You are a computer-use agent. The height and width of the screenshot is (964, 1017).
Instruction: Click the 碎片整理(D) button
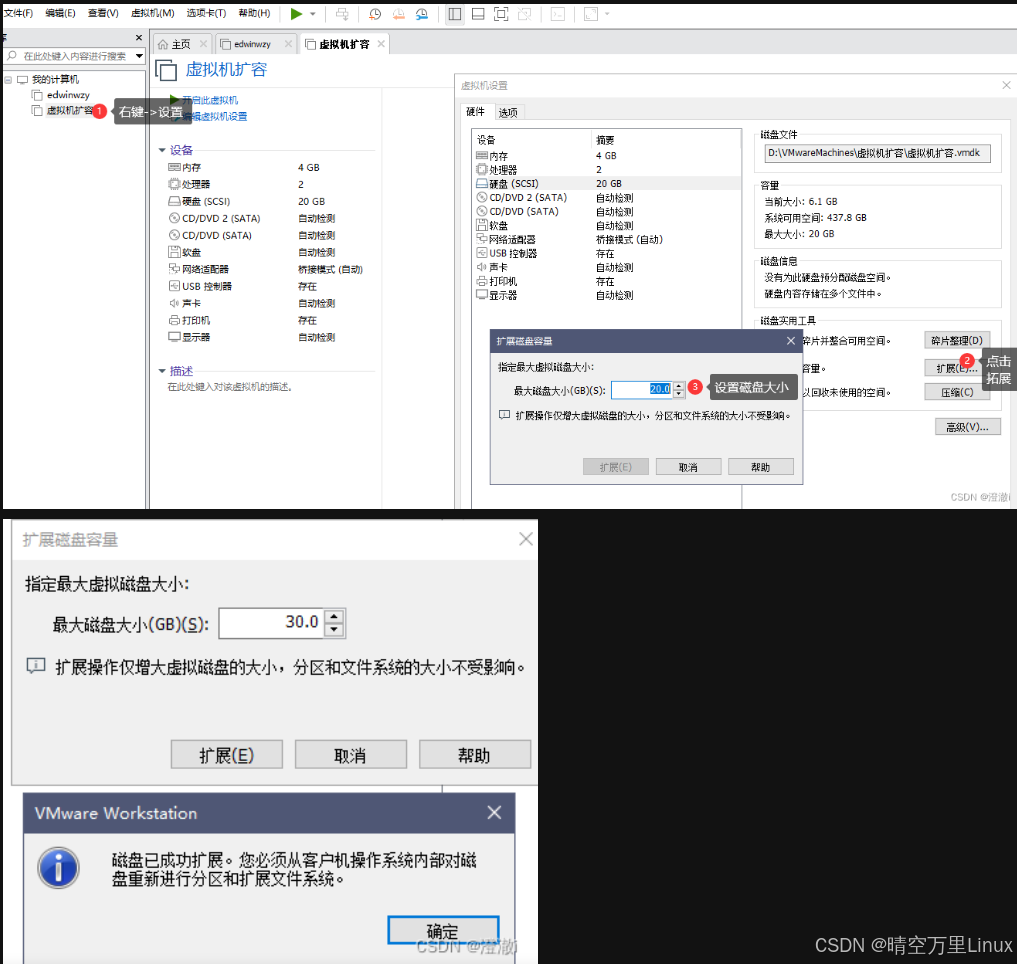pyautogui.click(x=957, y=341)
